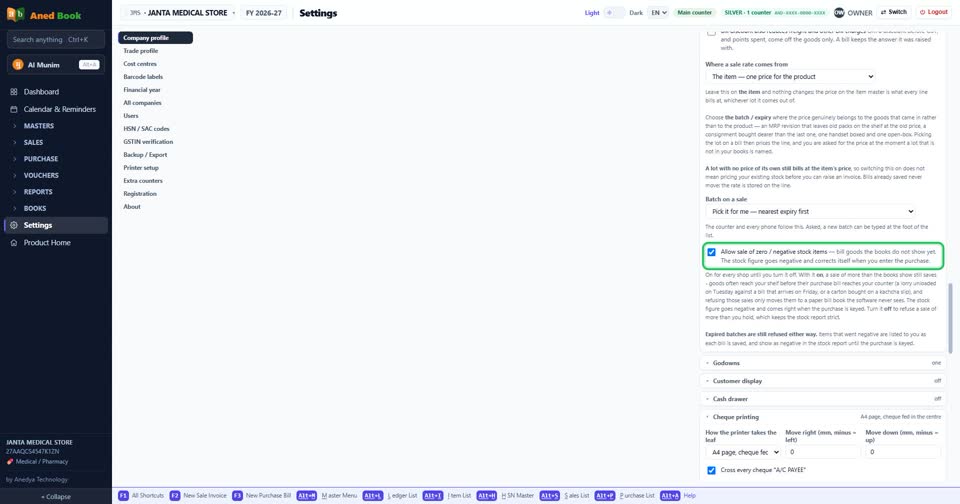Open the Financial year settings tab

pyautogui.click(x=156, y=90)
